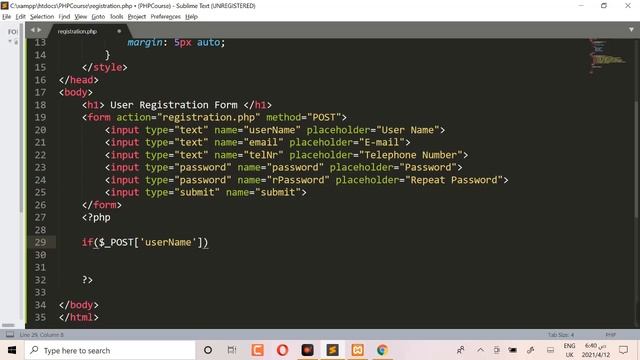Screen dimensions: 640x360
Task: Open Cortana circle icon on taskbar
Action: (x=208, y=350)
